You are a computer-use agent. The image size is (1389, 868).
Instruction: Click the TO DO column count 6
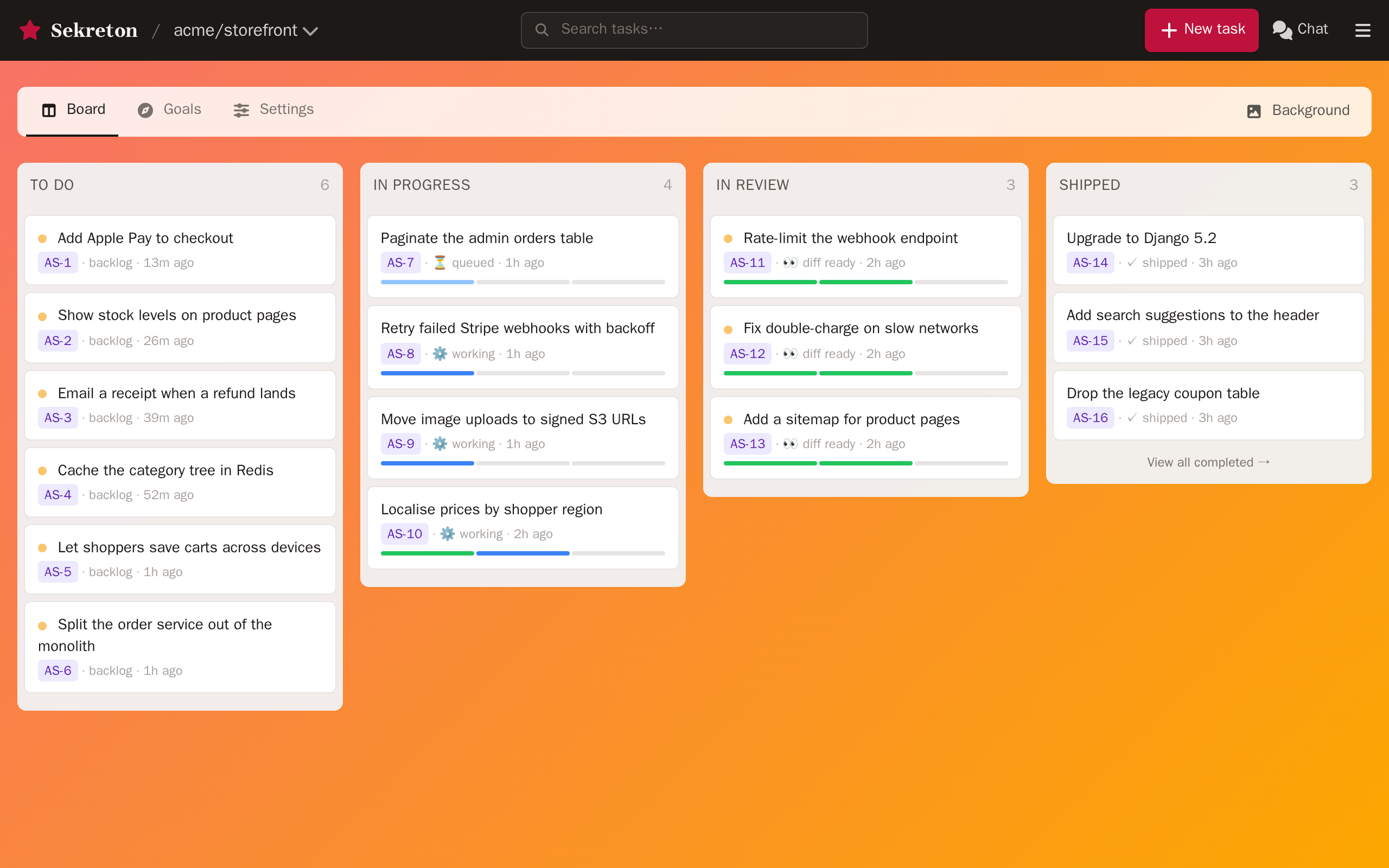tap(324, 185)
